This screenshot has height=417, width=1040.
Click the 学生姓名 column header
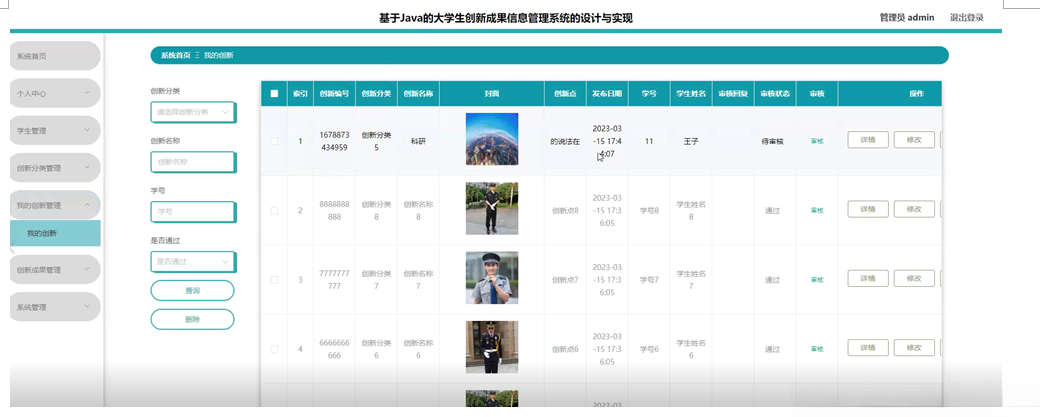coord(691,94)
